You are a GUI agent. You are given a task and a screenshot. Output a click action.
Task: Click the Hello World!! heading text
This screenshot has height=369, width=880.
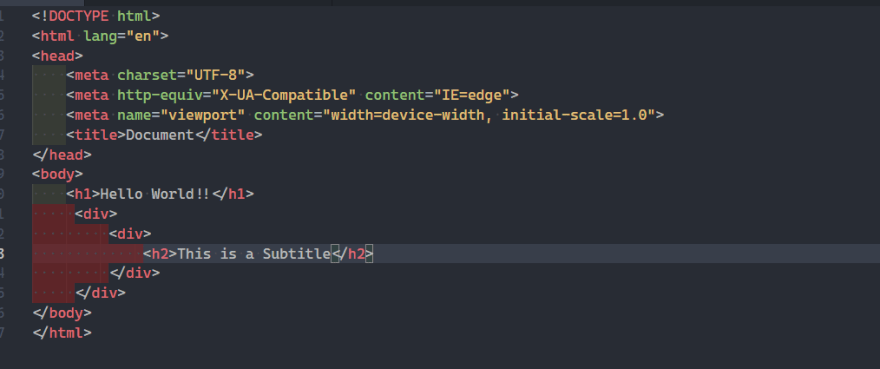[155, 194]
